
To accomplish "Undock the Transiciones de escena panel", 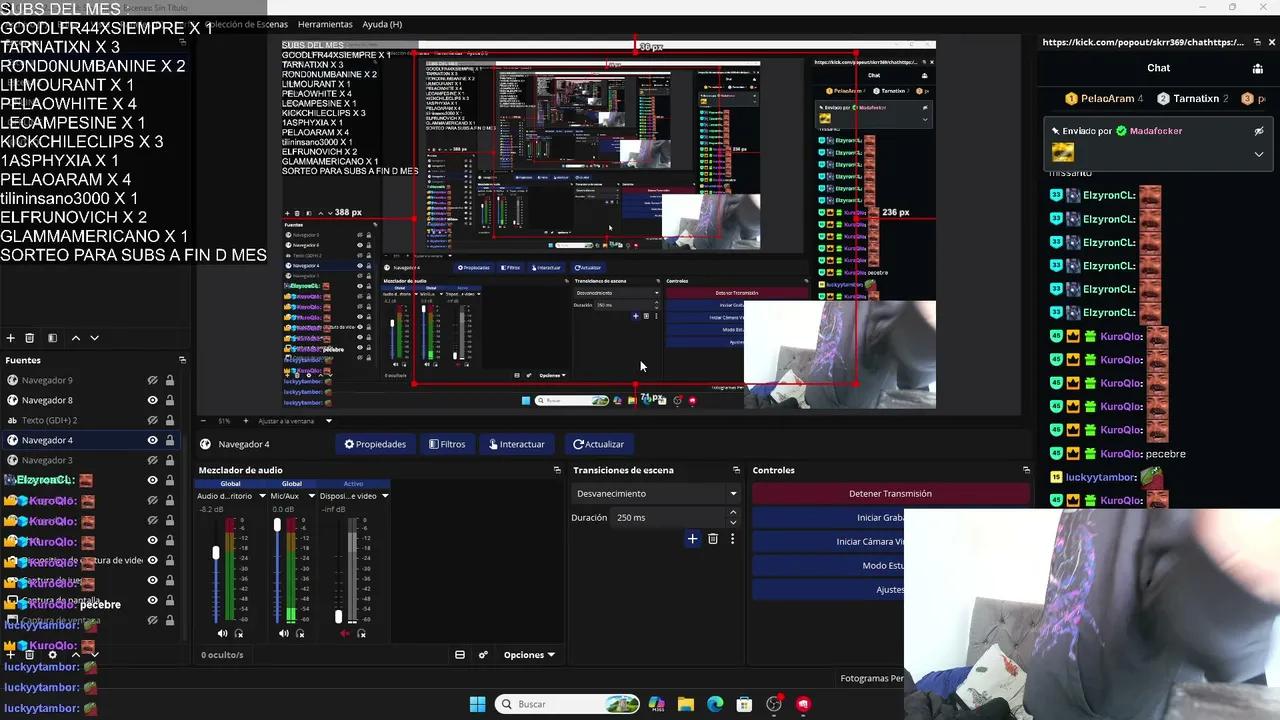I will coord(736,470).
